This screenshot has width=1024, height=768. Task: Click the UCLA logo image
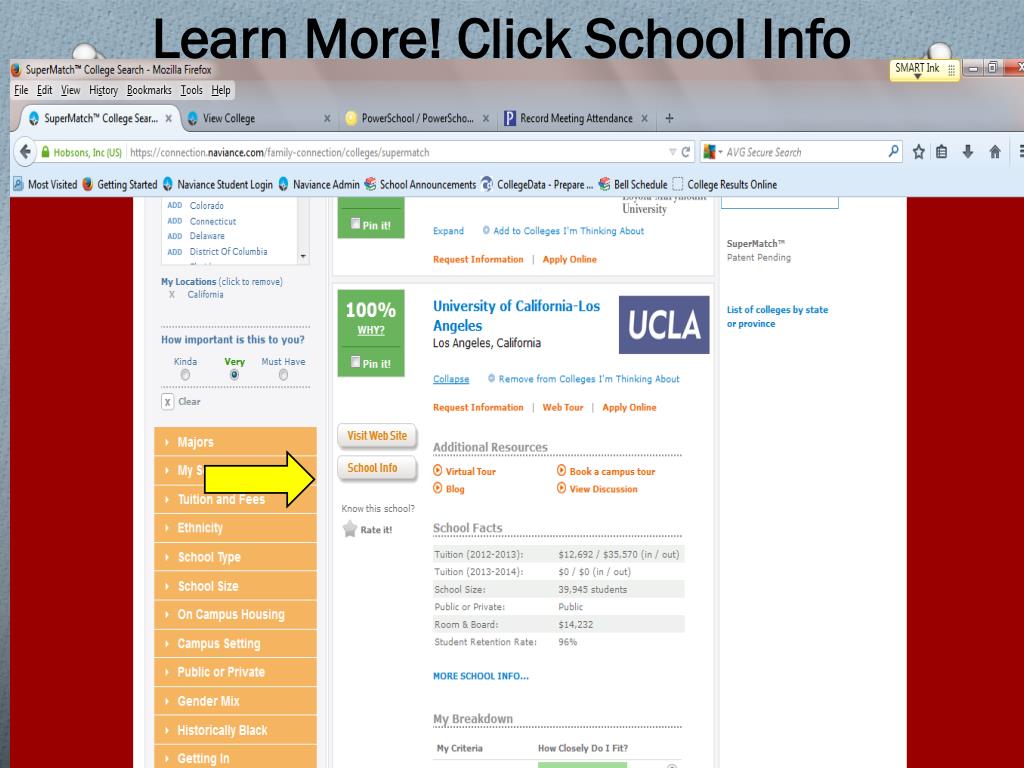coord(664,325)
